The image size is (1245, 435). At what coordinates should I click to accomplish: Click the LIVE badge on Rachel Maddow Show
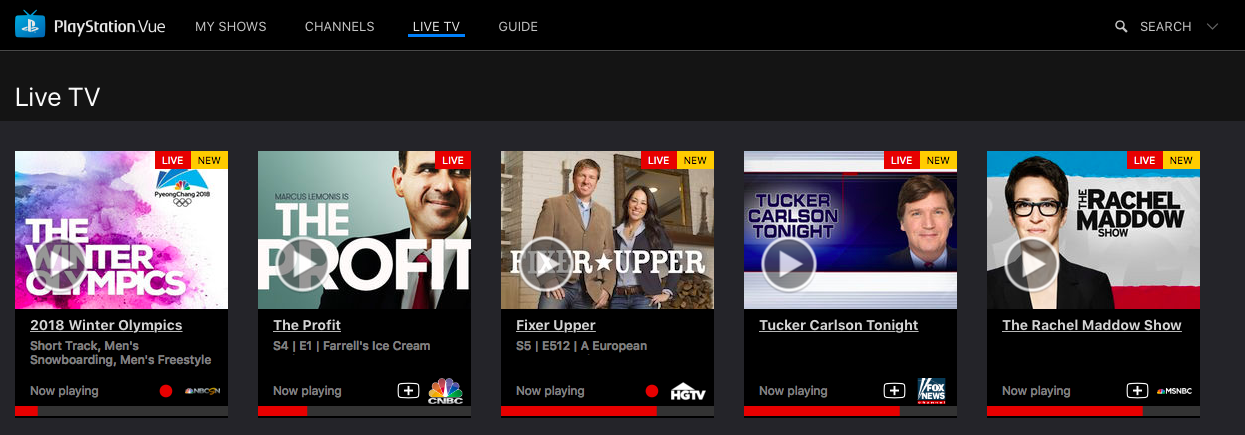(1145, 160)
